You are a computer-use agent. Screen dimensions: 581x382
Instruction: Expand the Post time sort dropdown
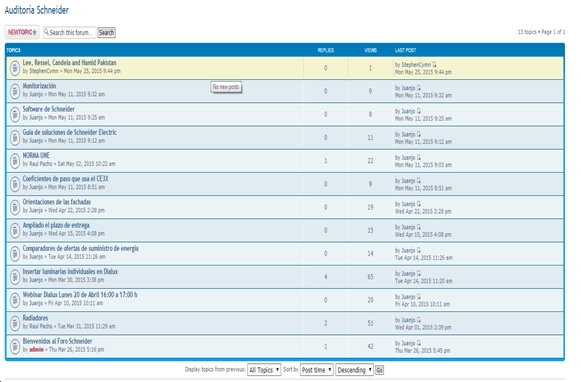317,370
